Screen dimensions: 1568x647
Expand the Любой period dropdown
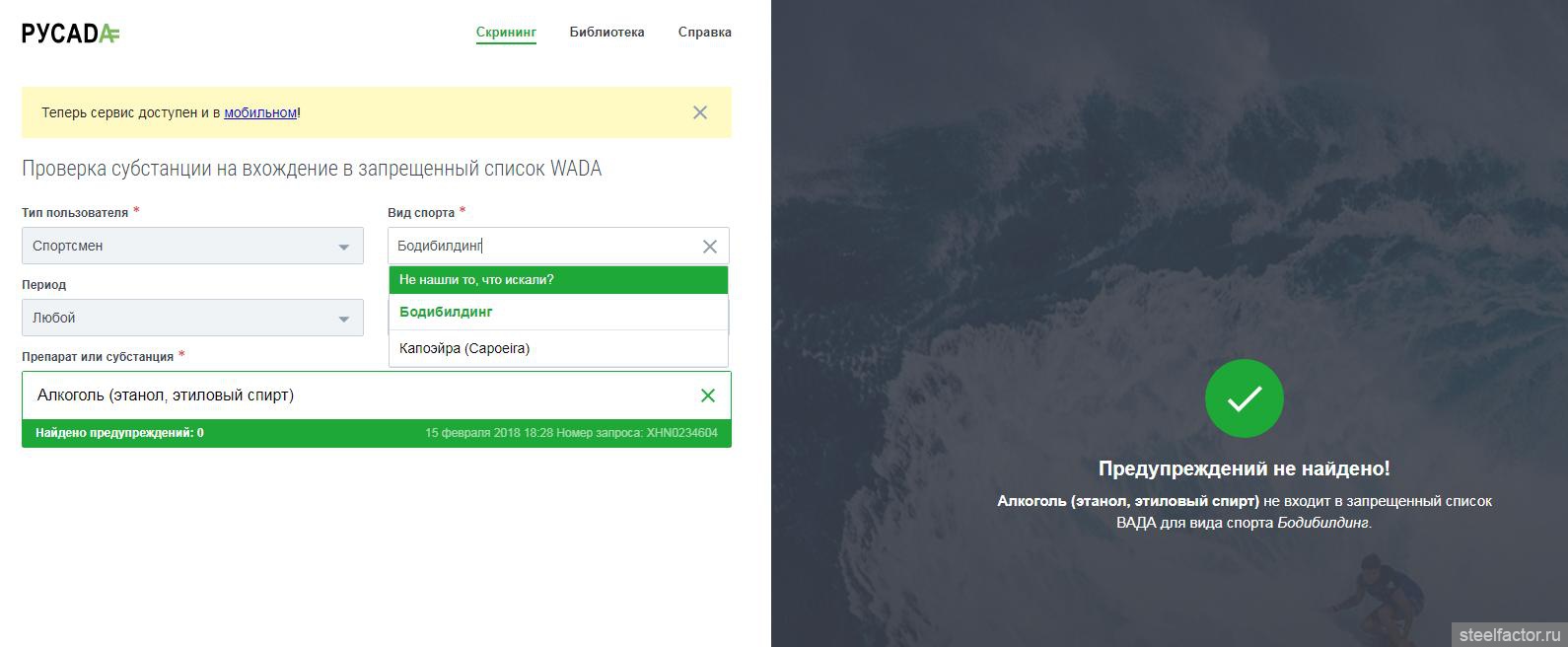coord(192,318)
